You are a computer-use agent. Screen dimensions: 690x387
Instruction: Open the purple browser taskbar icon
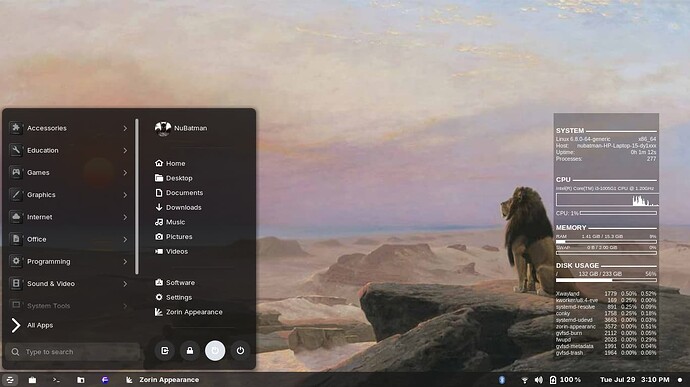[x=105, y=380]
